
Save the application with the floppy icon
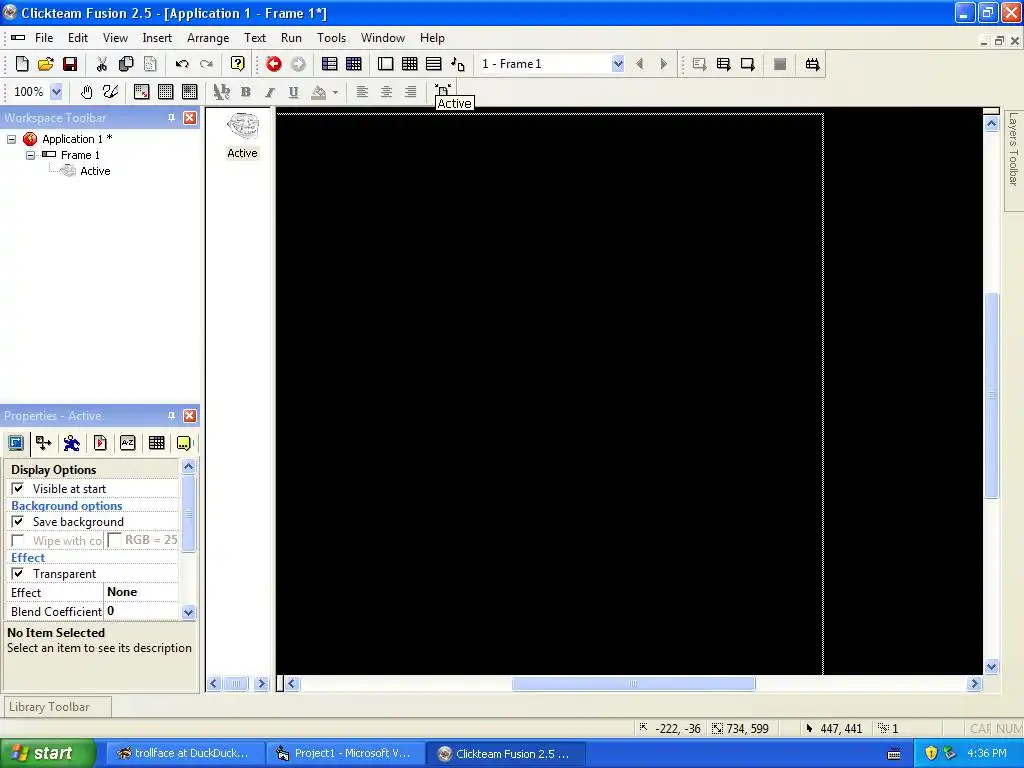tap(70, 64)
